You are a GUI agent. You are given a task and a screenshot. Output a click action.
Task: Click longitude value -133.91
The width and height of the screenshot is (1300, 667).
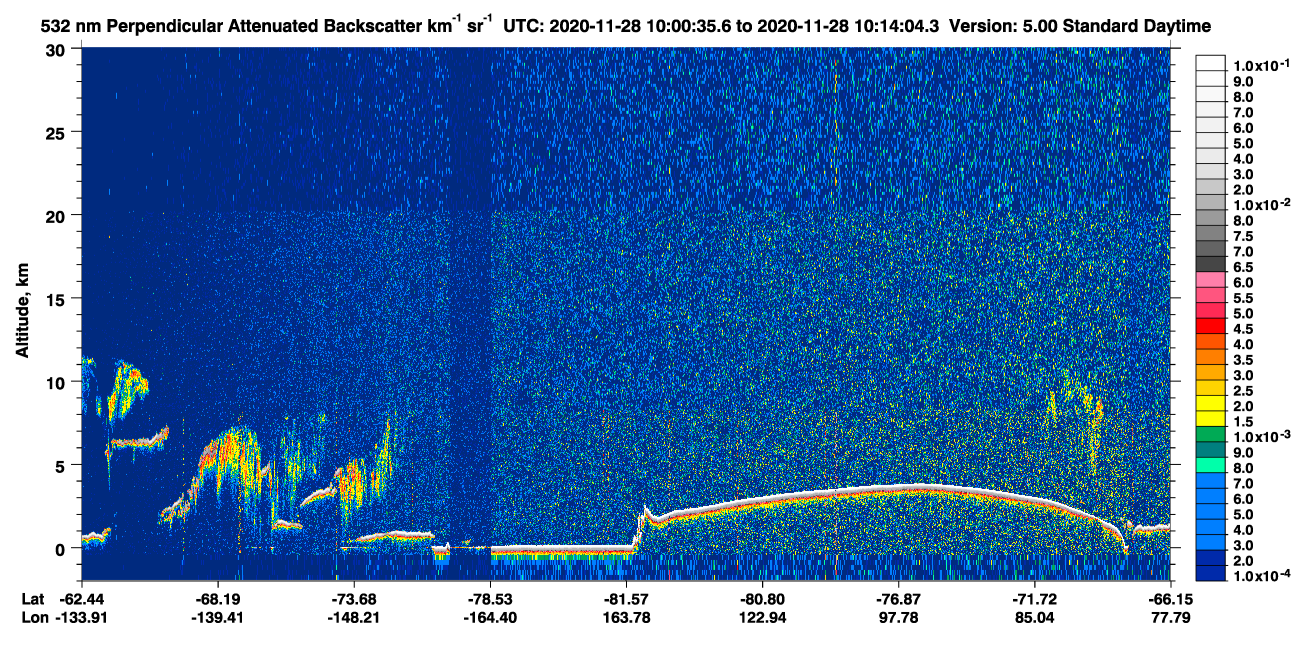pos(81,617)
